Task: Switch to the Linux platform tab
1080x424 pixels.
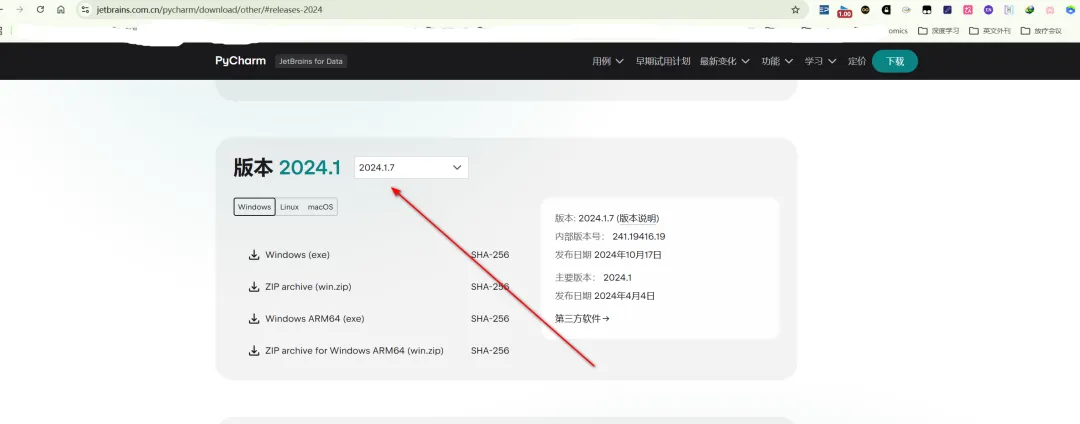Action: click(x=289, y=206)
